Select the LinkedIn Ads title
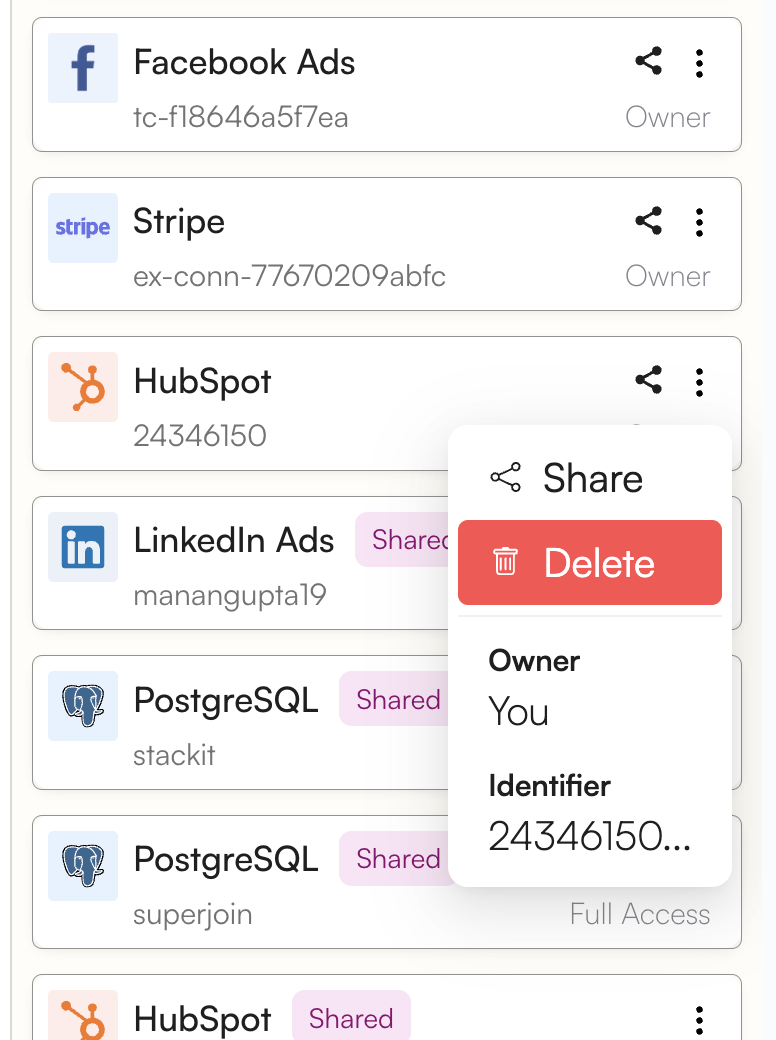Viewport: 776px width, 1040px height. [x=233, y=540]
